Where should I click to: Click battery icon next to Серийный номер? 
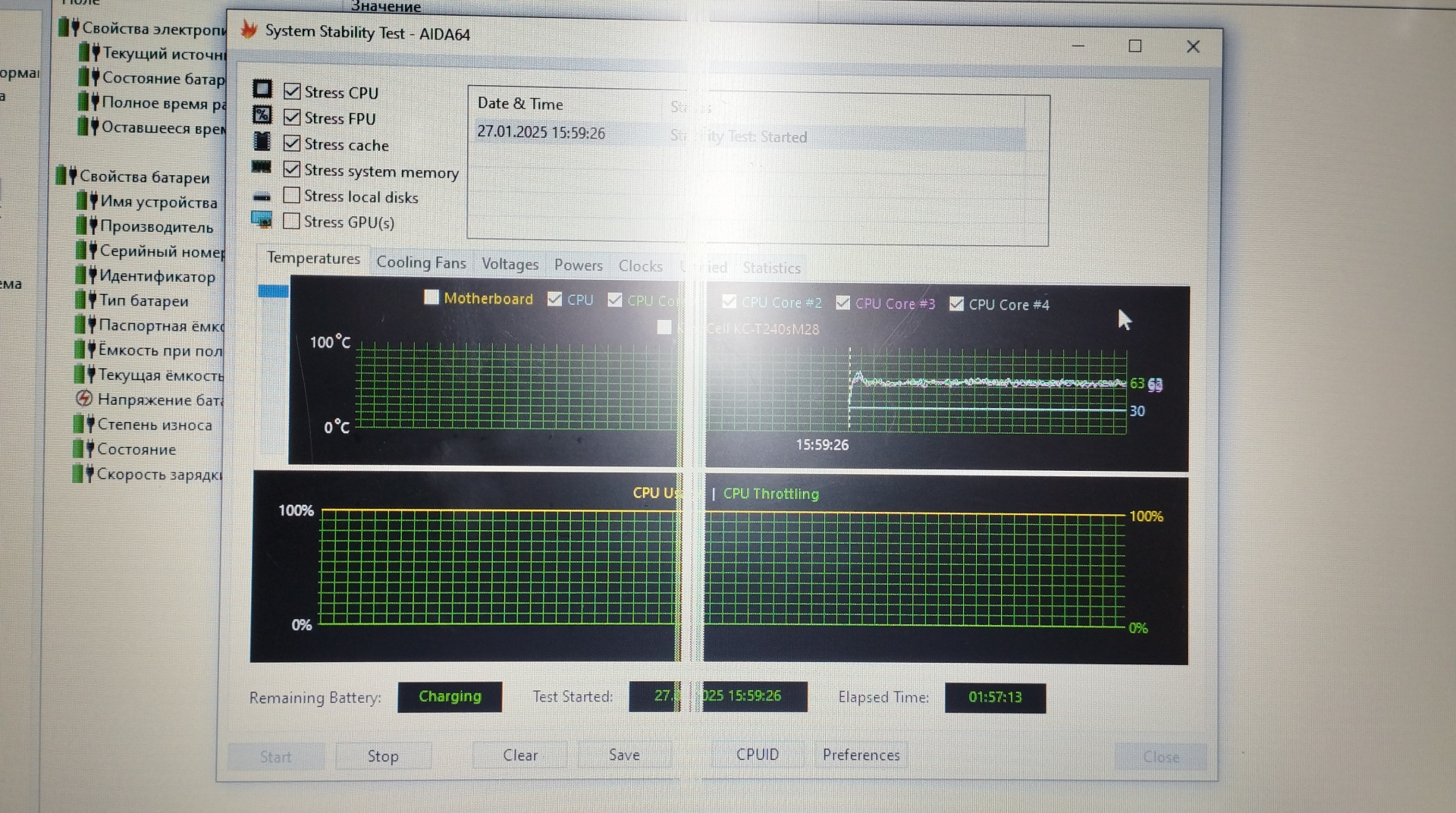click(87, 250)
